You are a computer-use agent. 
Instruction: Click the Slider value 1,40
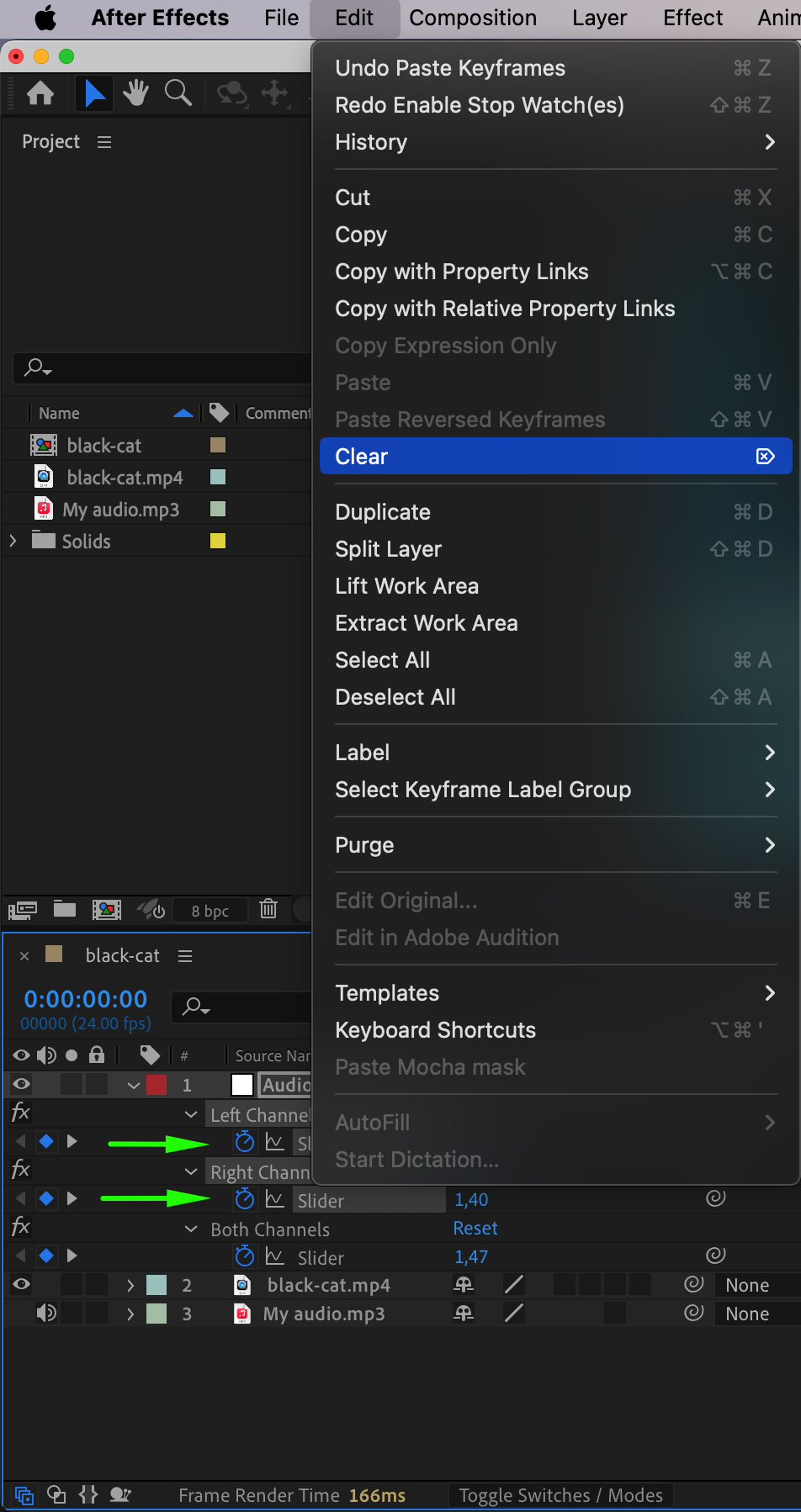(471, 1199)
